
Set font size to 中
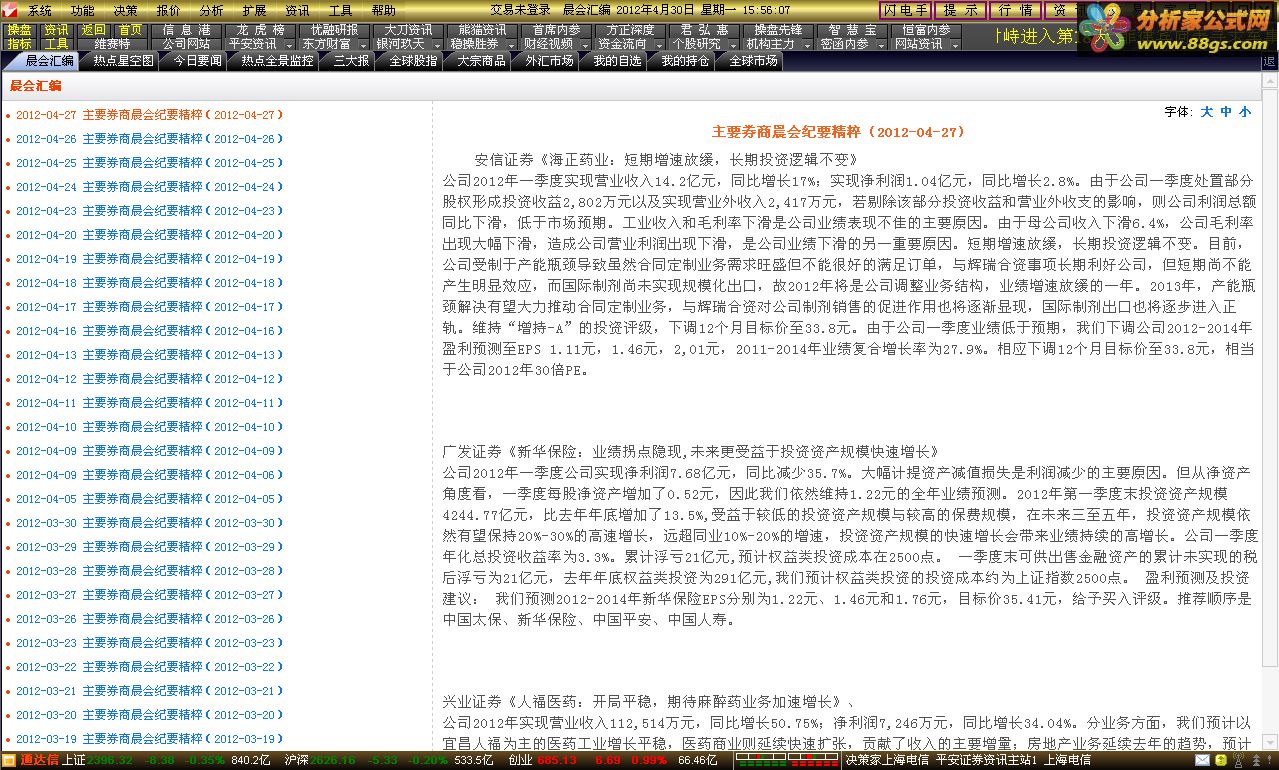tap(1226, 112)
